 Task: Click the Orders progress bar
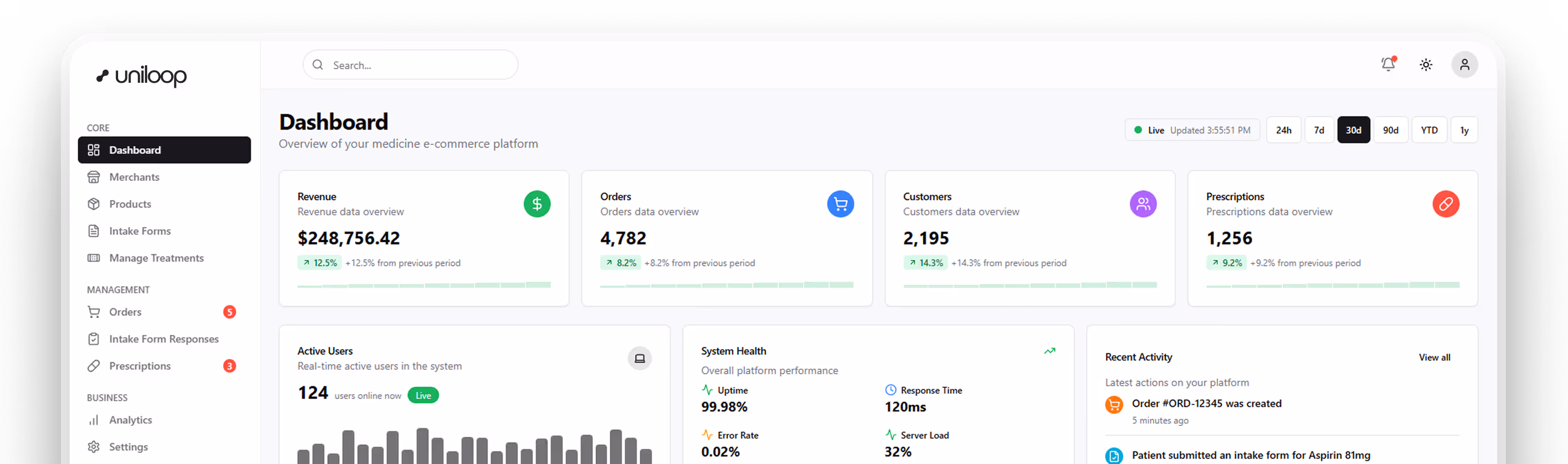(x=727, y=284)
